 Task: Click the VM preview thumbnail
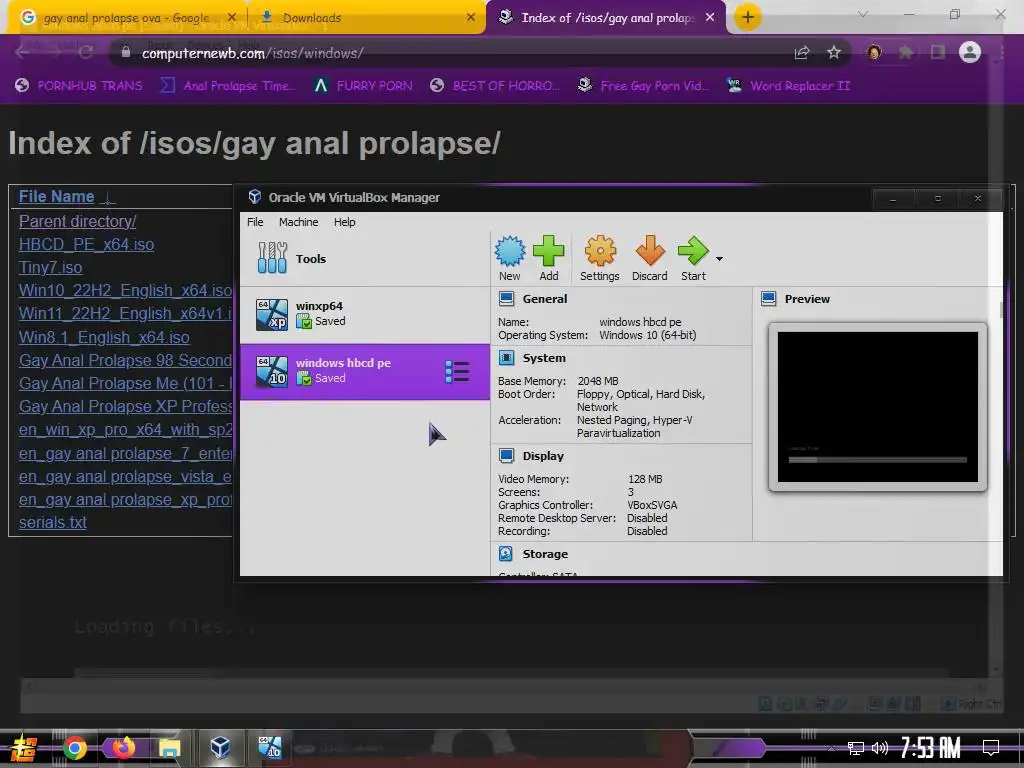click(878, 406)
